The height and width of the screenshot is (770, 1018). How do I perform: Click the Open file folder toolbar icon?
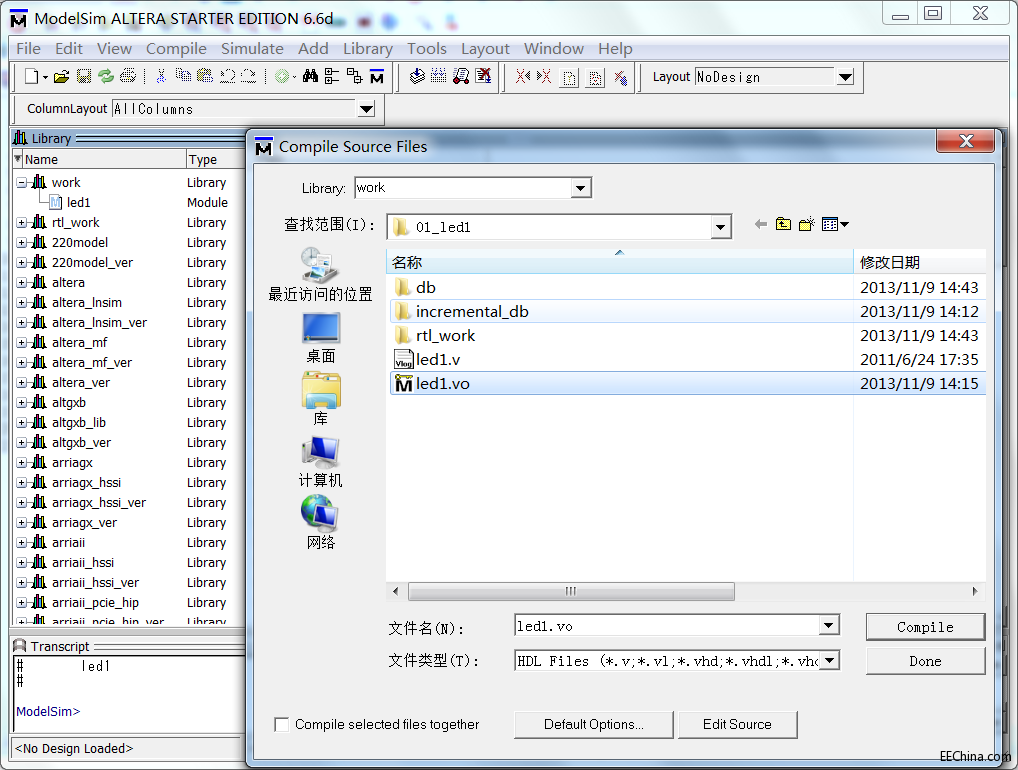[x=61, y=77]
